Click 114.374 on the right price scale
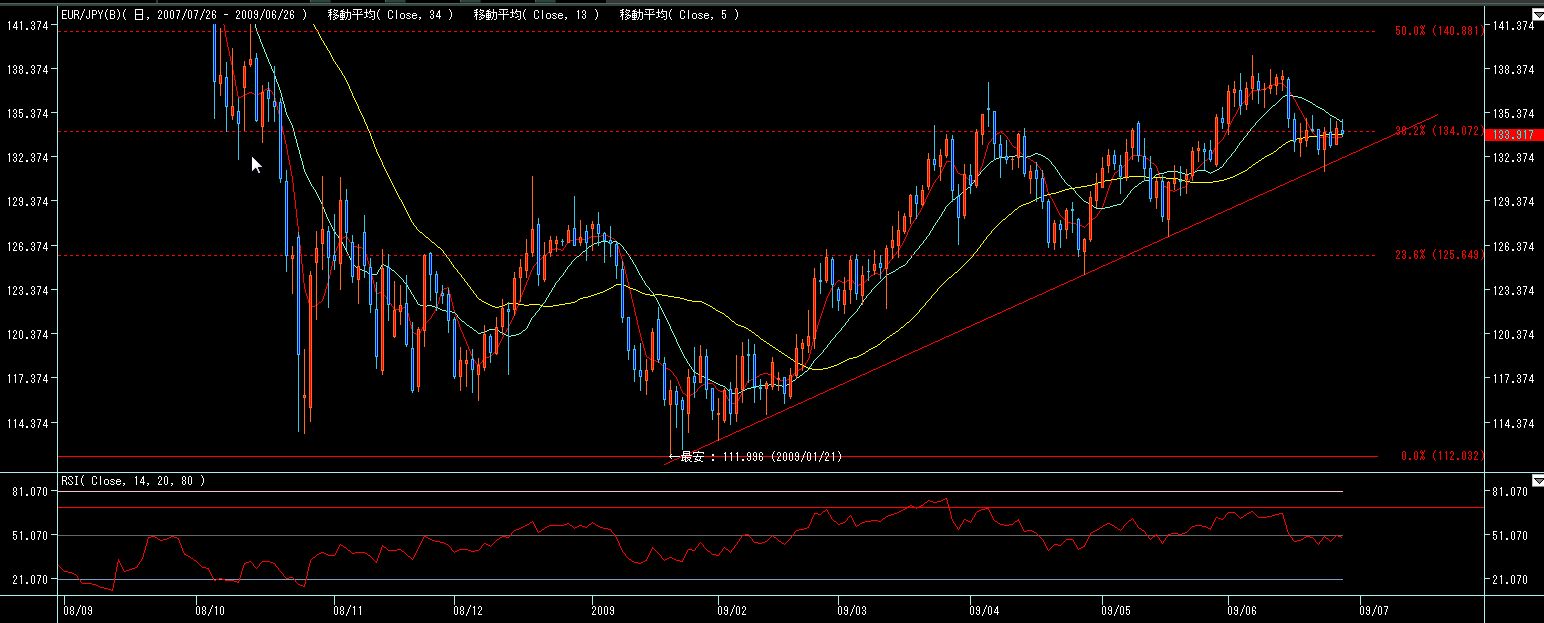This screenshot has height=623, width=1544. [x=1512, y=423]
